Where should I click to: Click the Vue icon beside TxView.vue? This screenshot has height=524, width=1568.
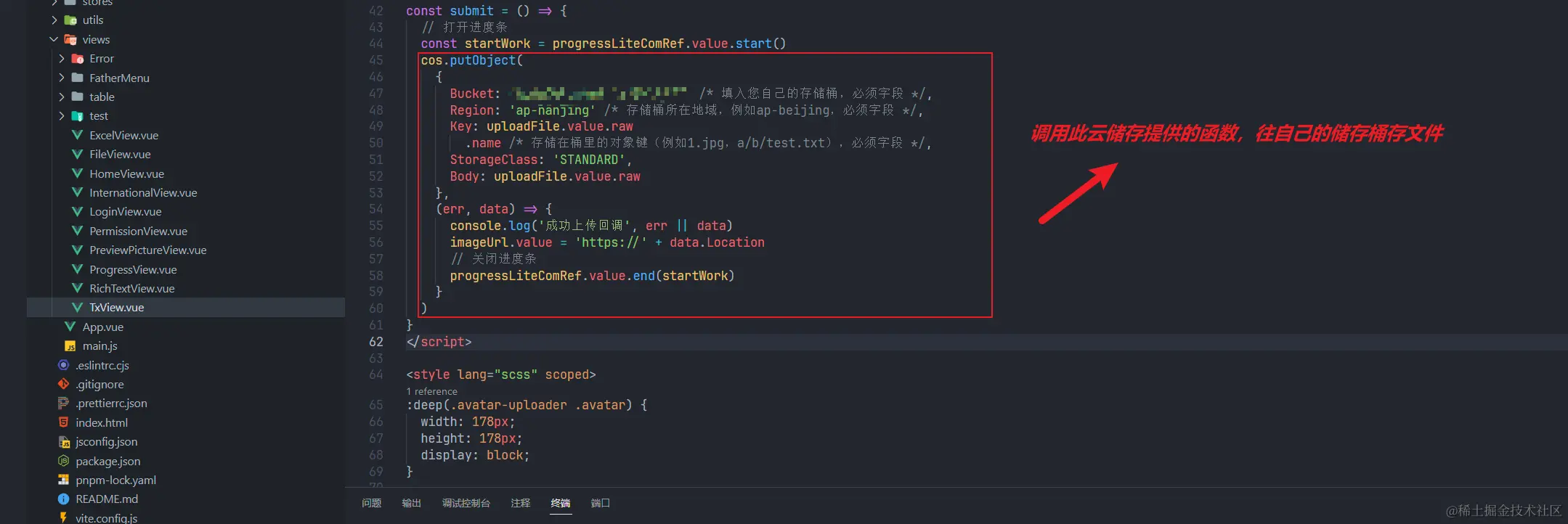[77, 307]
